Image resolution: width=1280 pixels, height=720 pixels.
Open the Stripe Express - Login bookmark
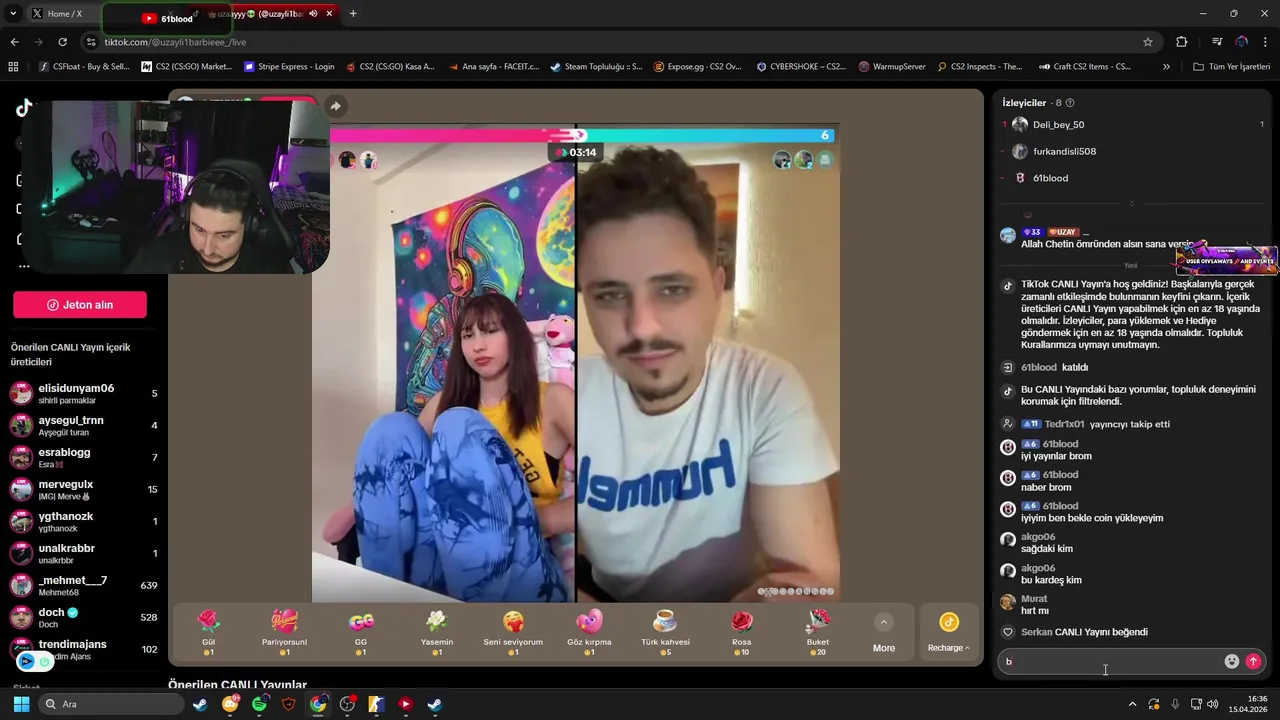pyautogui.click(x=290, y=67)
